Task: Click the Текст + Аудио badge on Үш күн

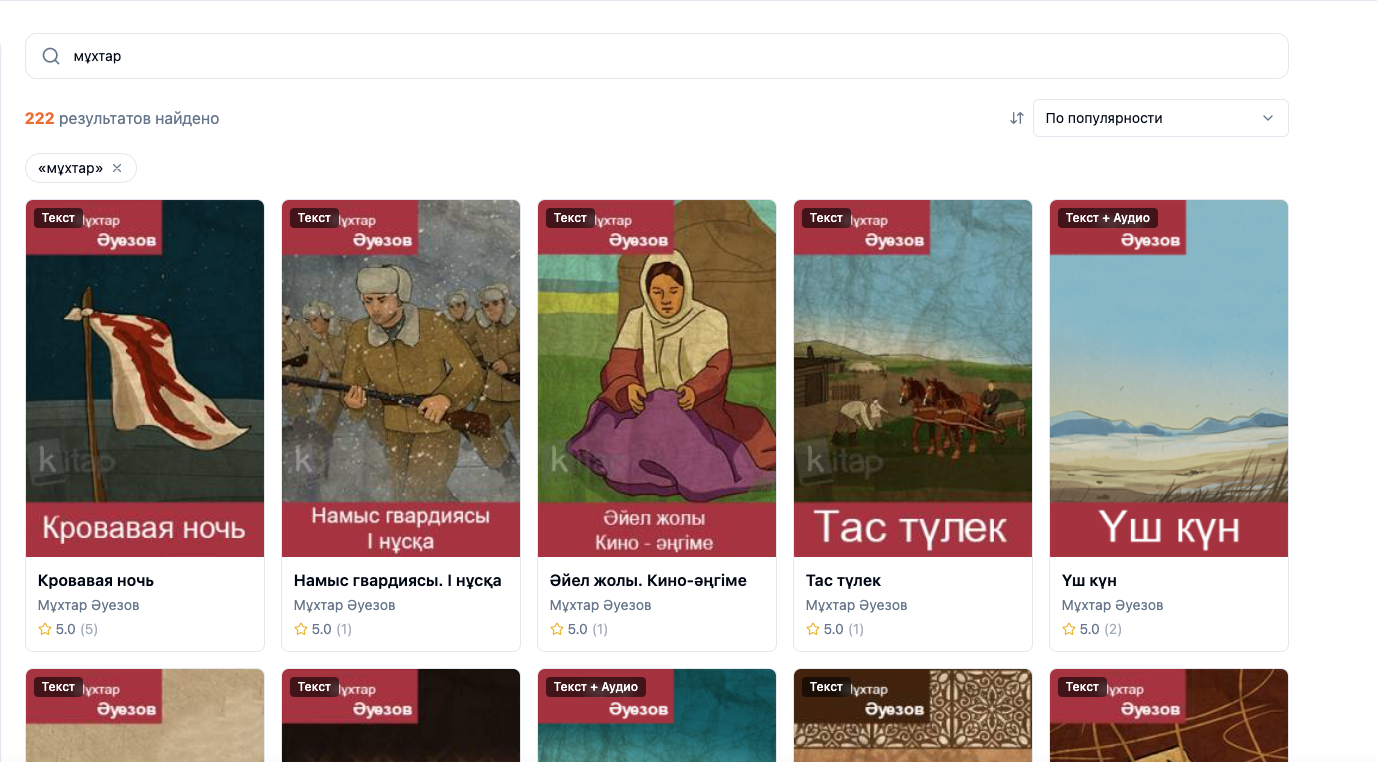Action: point(1108,218)
